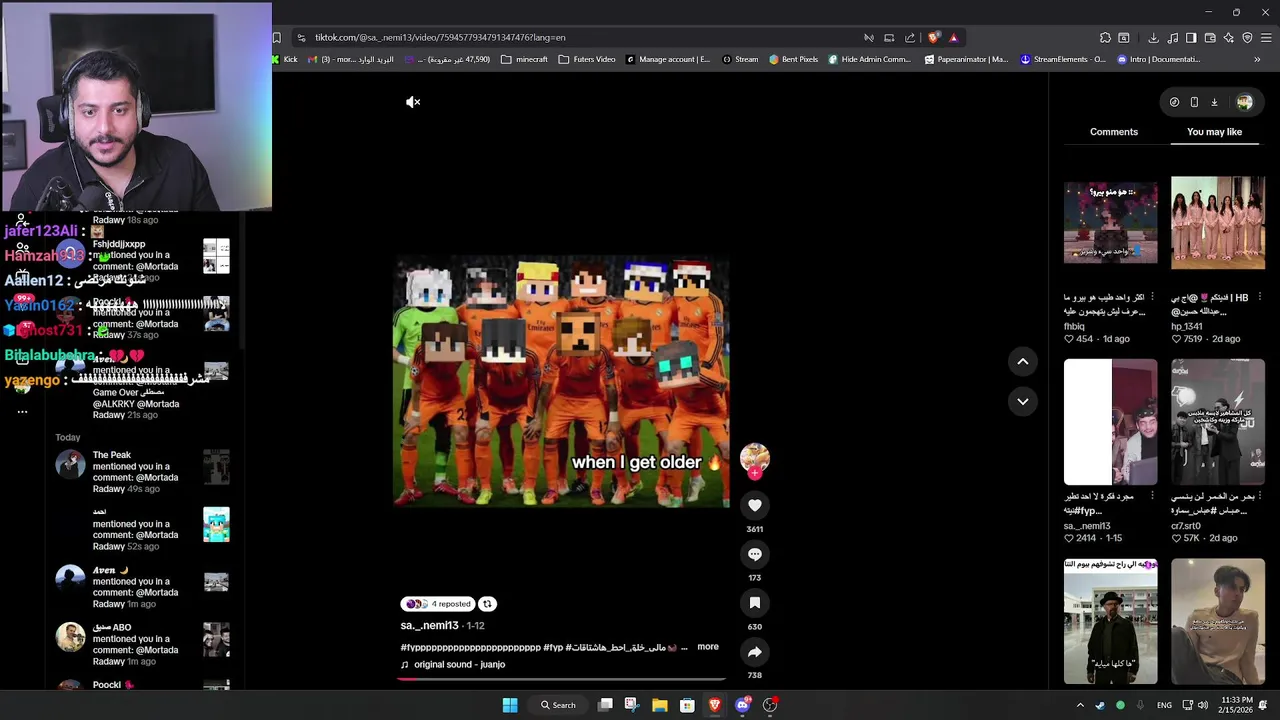Open volume control in system tray
1280x720 pixels.
pyautogui.click(x=1202, y=705)
